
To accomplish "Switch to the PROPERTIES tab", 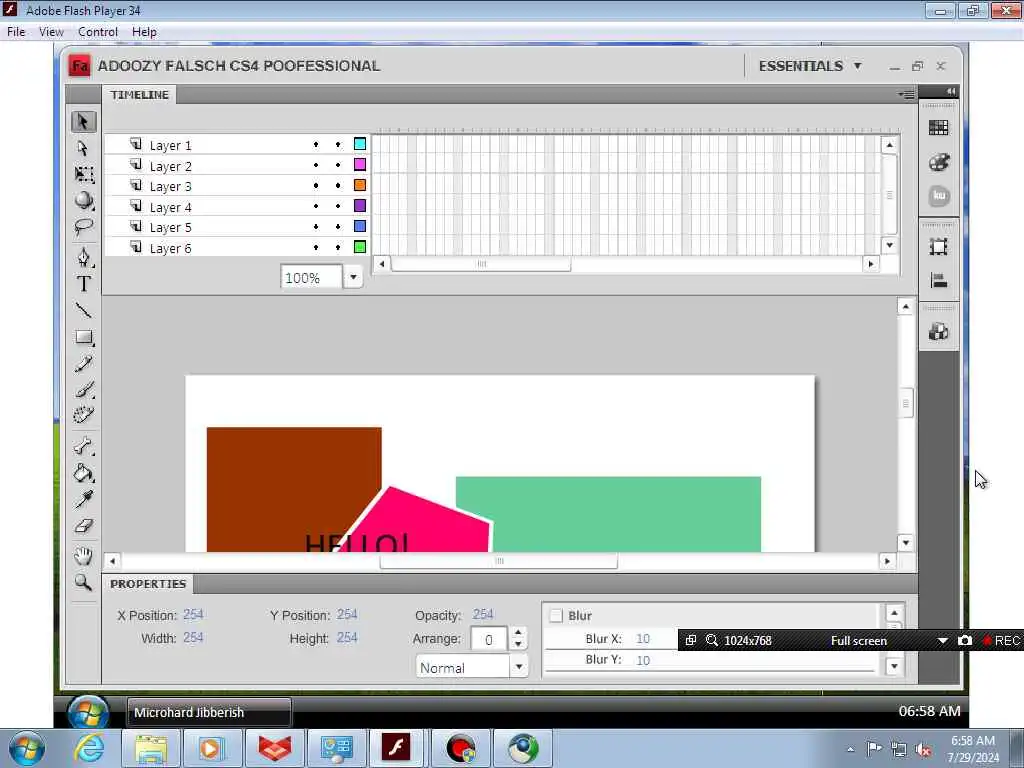I will coord(148,584).
